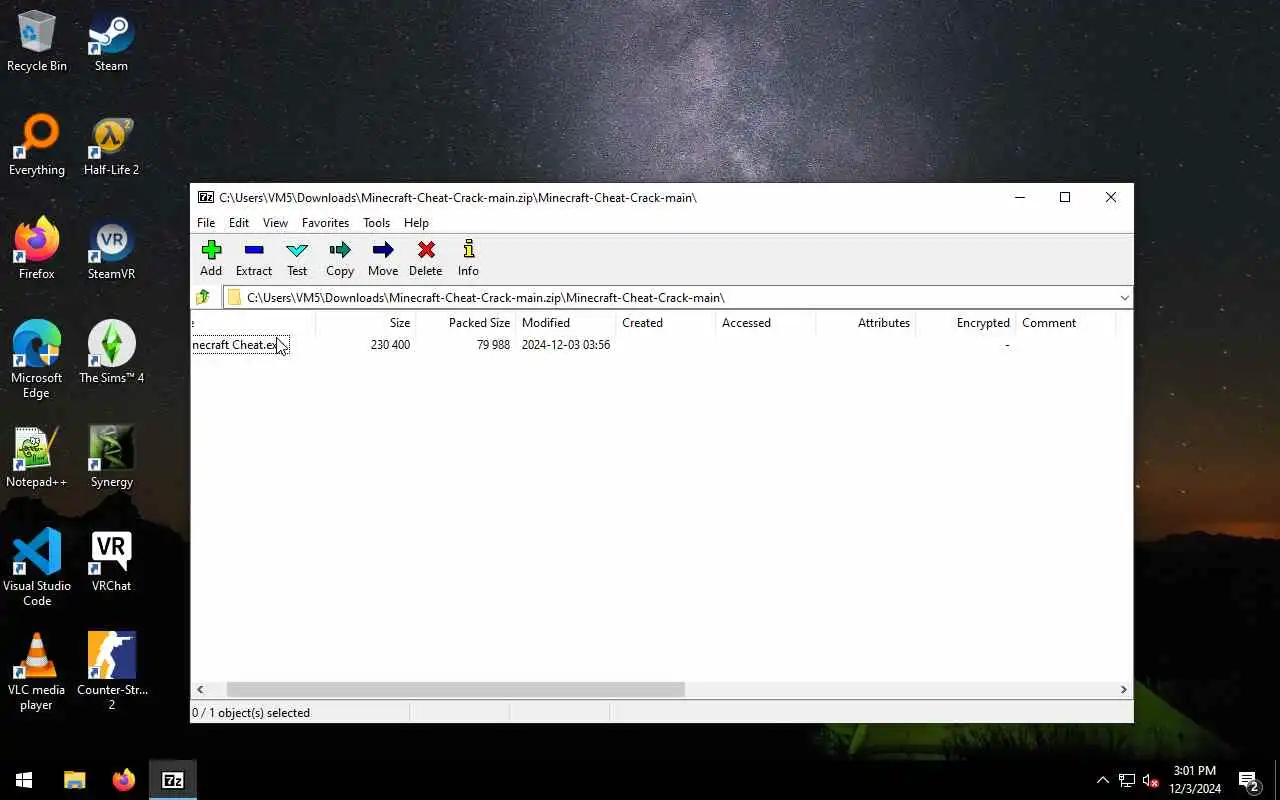Select the Everything desktop icon

pos(37,146)
